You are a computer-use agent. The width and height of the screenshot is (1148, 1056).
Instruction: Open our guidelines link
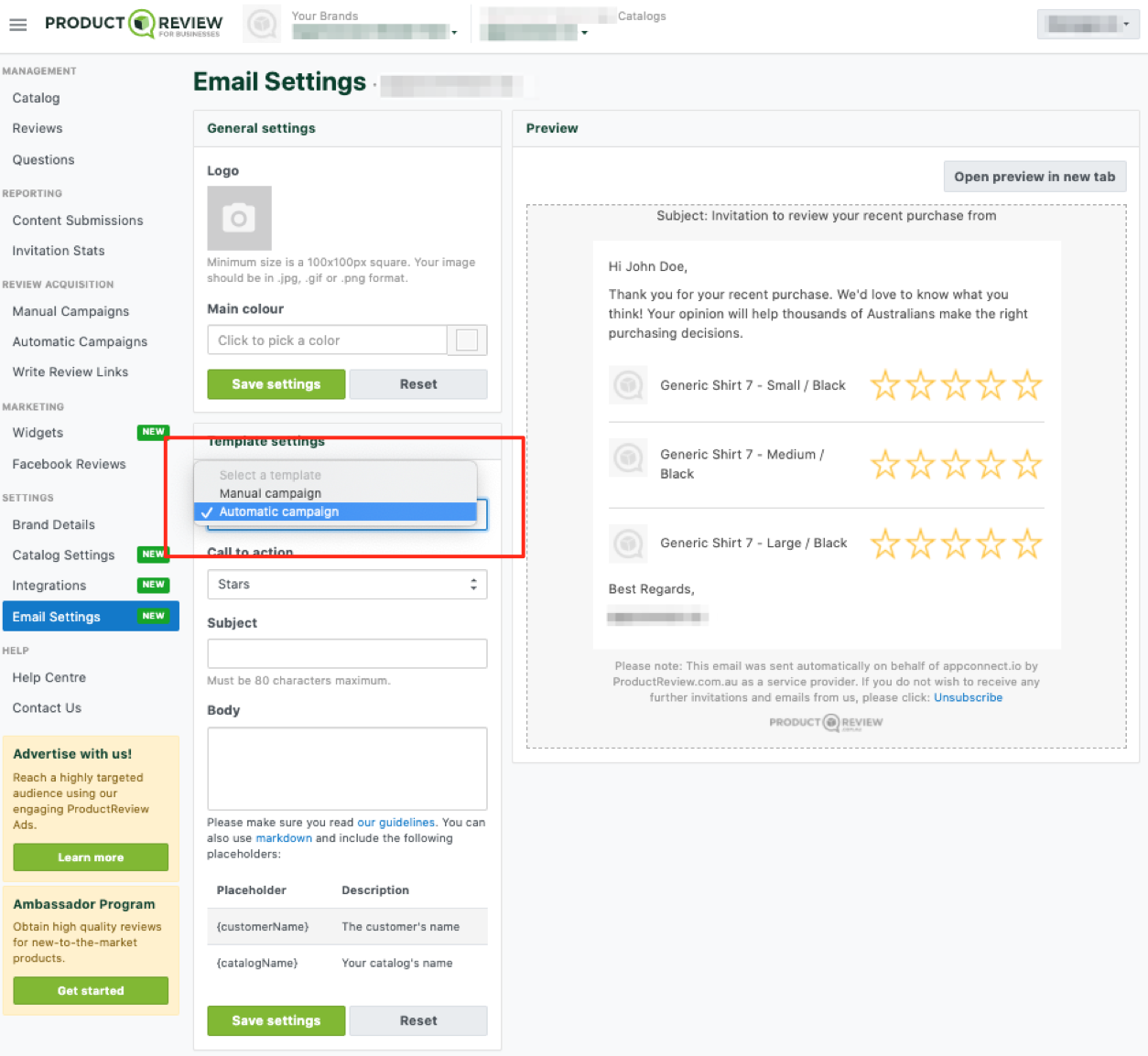pos(395,823)
